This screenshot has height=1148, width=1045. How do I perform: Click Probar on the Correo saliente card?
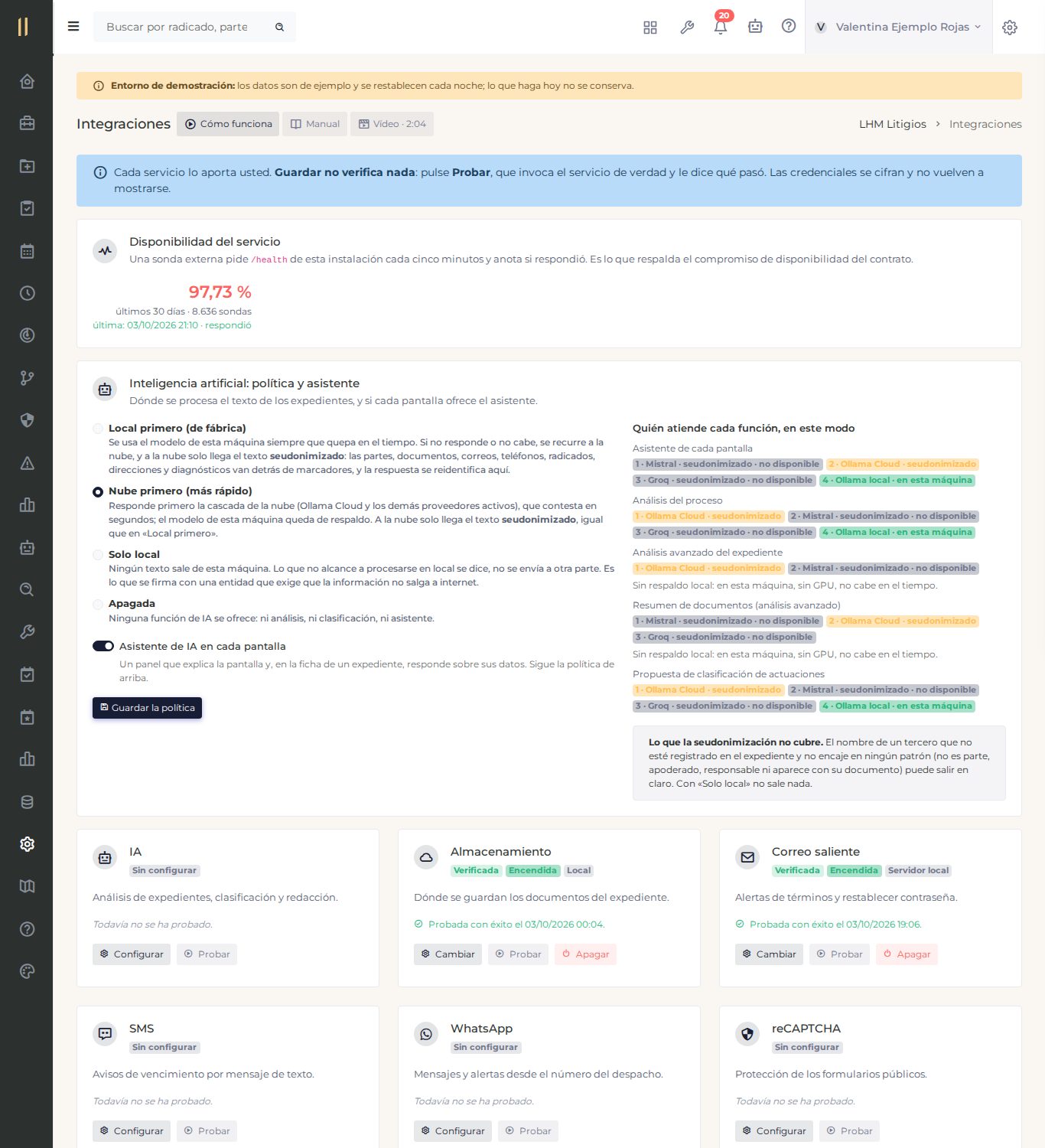click(x=839, y=954)
